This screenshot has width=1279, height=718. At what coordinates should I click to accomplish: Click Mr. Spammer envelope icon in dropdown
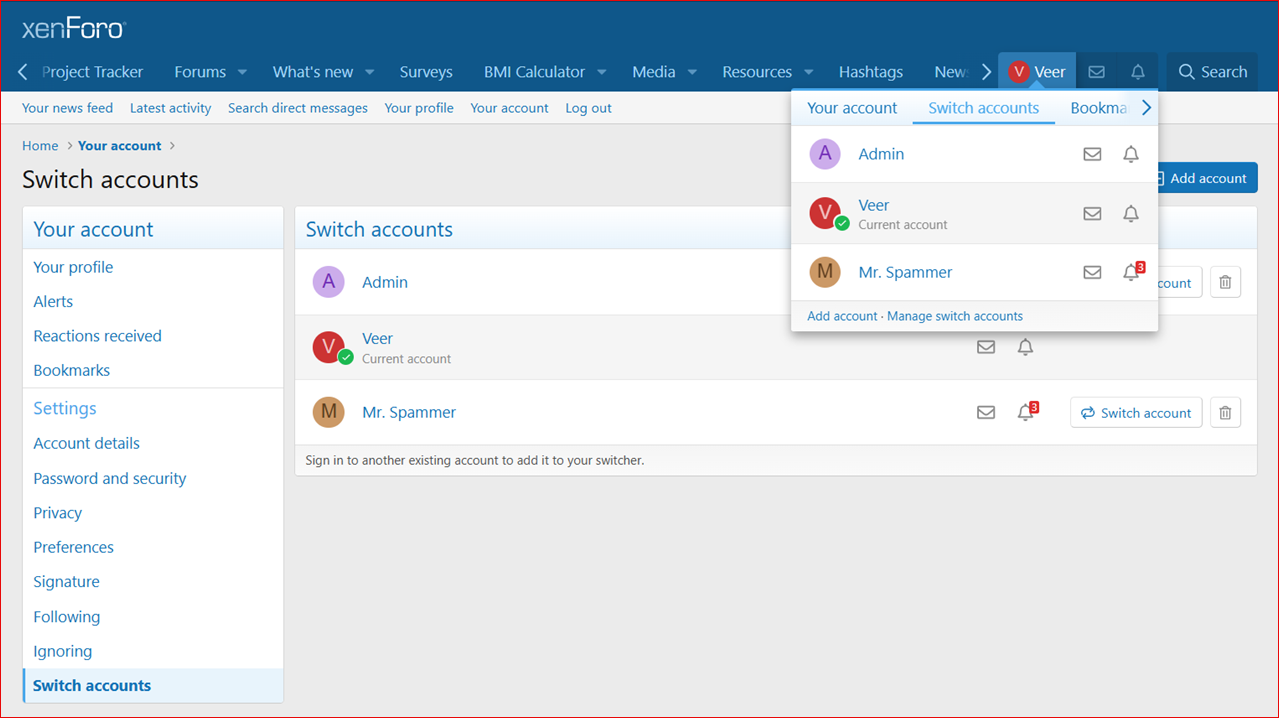point(1092,272)
